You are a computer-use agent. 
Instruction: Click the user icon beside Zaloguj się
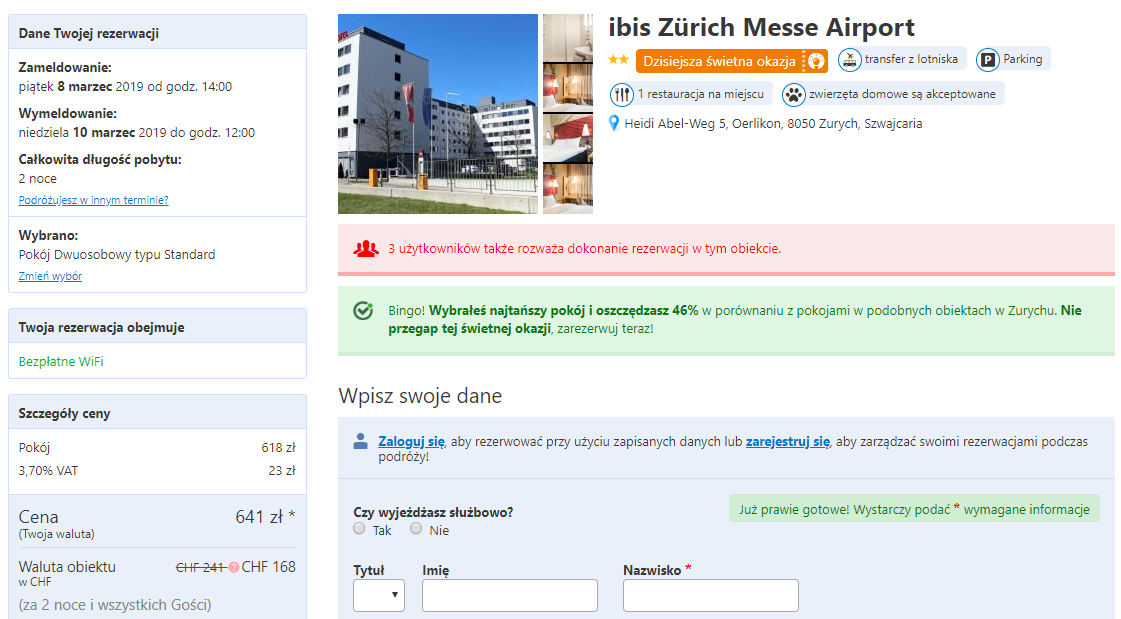(x=360, y=441)
